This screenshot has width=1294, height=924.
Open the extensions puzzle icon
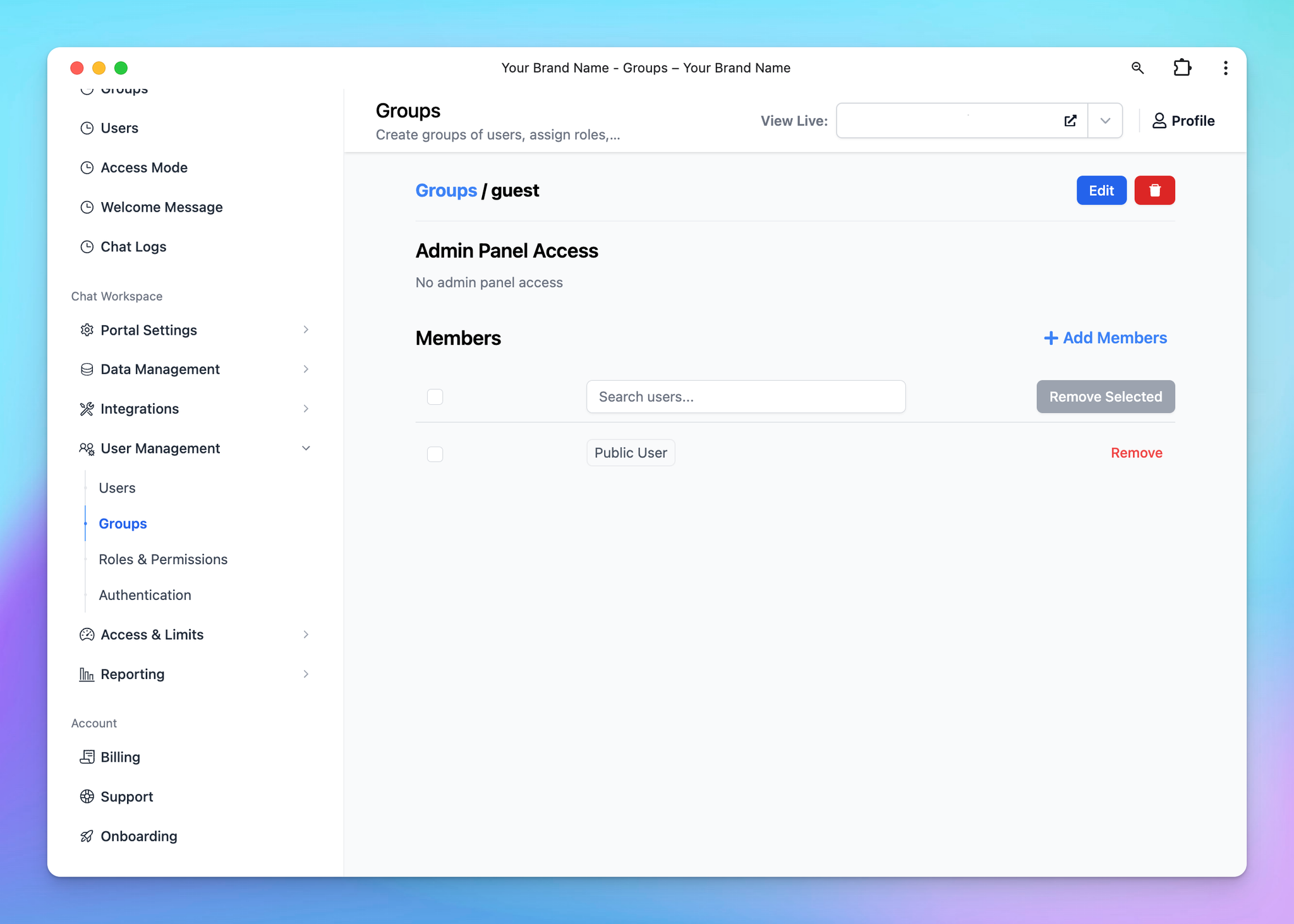point(1182,68)
